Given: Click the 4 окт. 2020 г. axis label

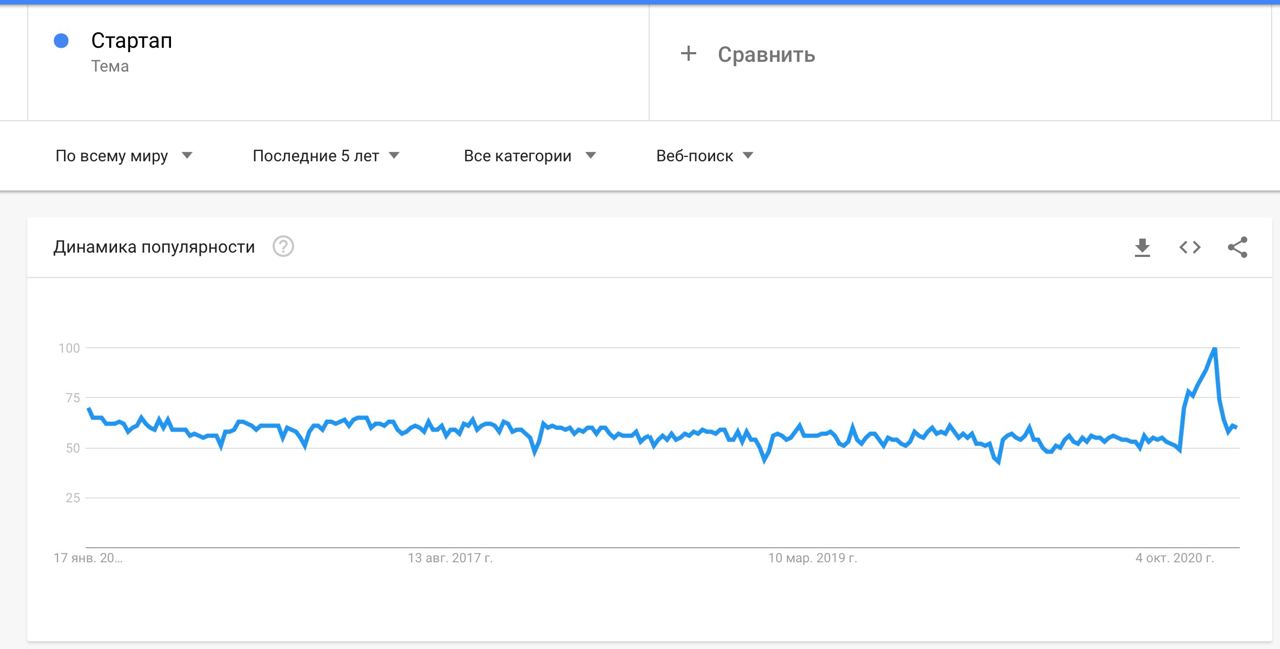Looking at the screenshot, I should point(1174,558).
